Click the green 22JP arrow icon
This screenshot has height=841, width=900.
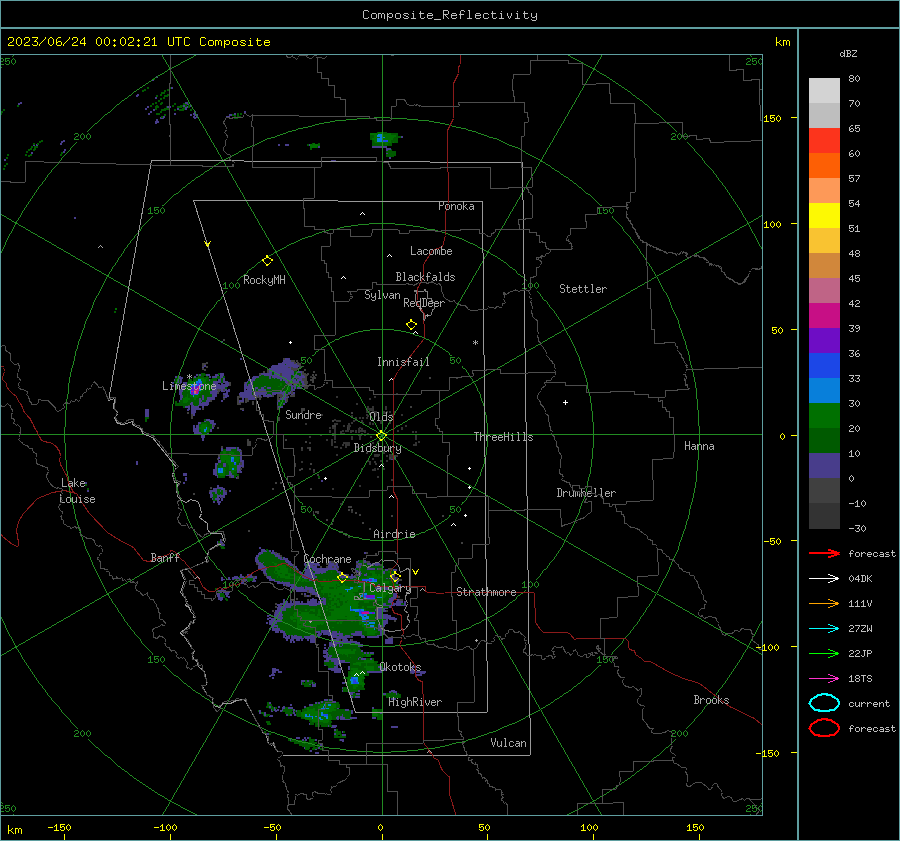(824, 653)
